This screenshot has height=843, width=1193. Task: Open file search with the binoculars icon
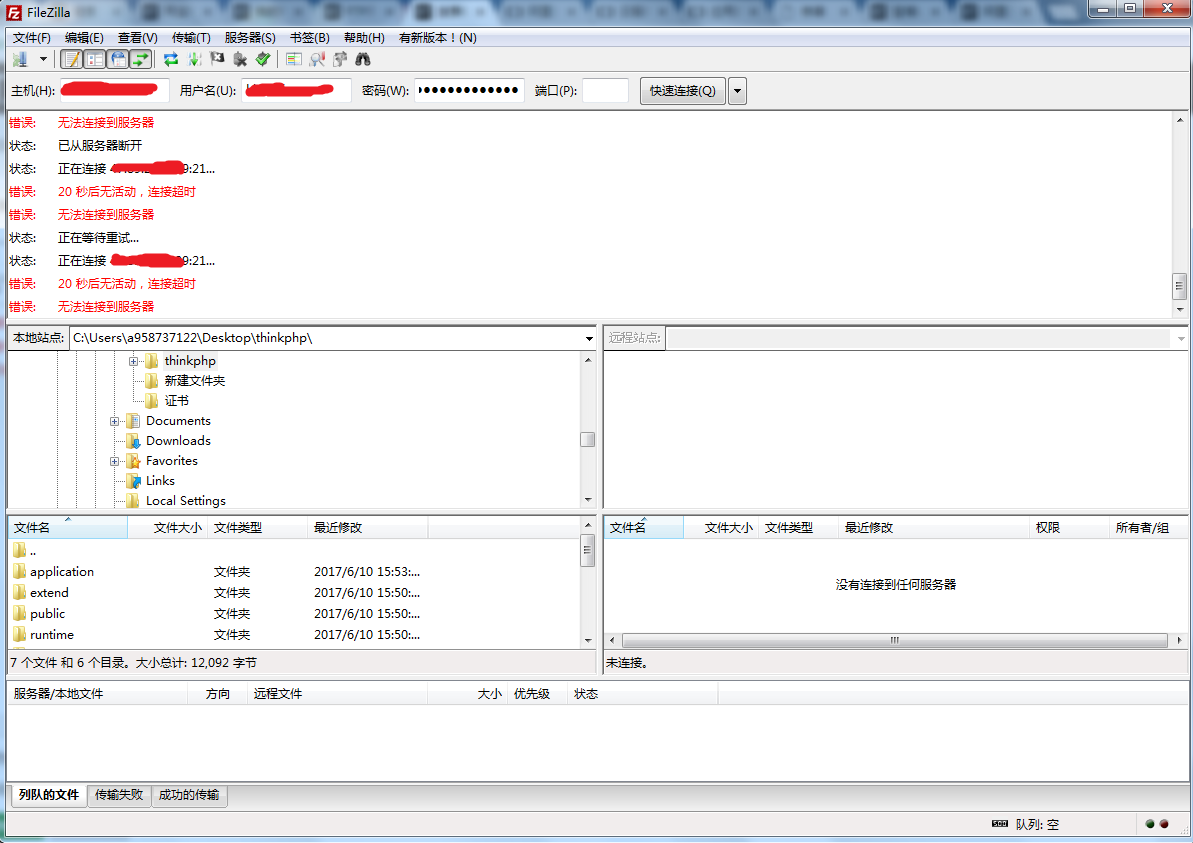(x=363, y=59)
